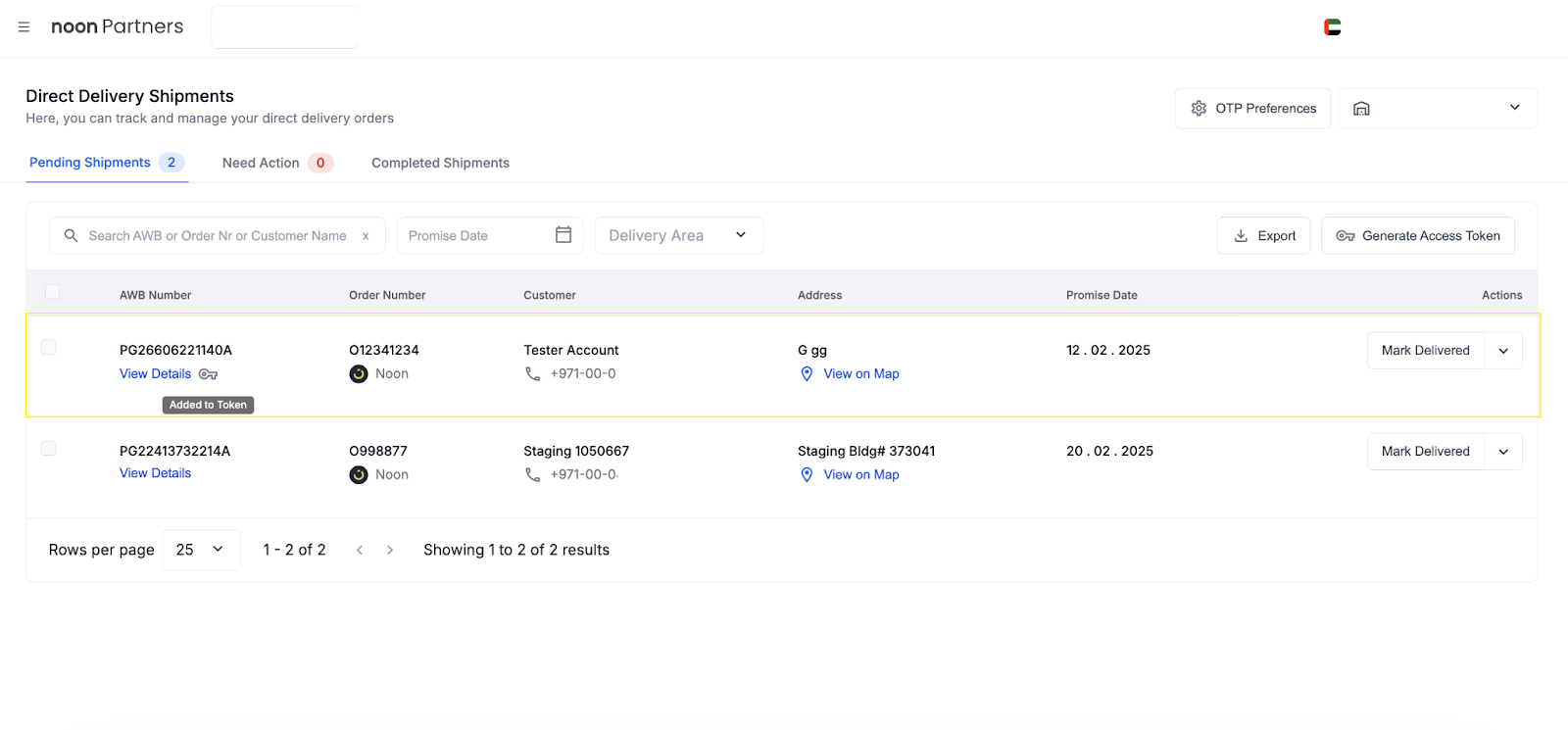Open the Promise Date calendar icon
Screen dimensions: 1568x730
[x=563, y=235]
